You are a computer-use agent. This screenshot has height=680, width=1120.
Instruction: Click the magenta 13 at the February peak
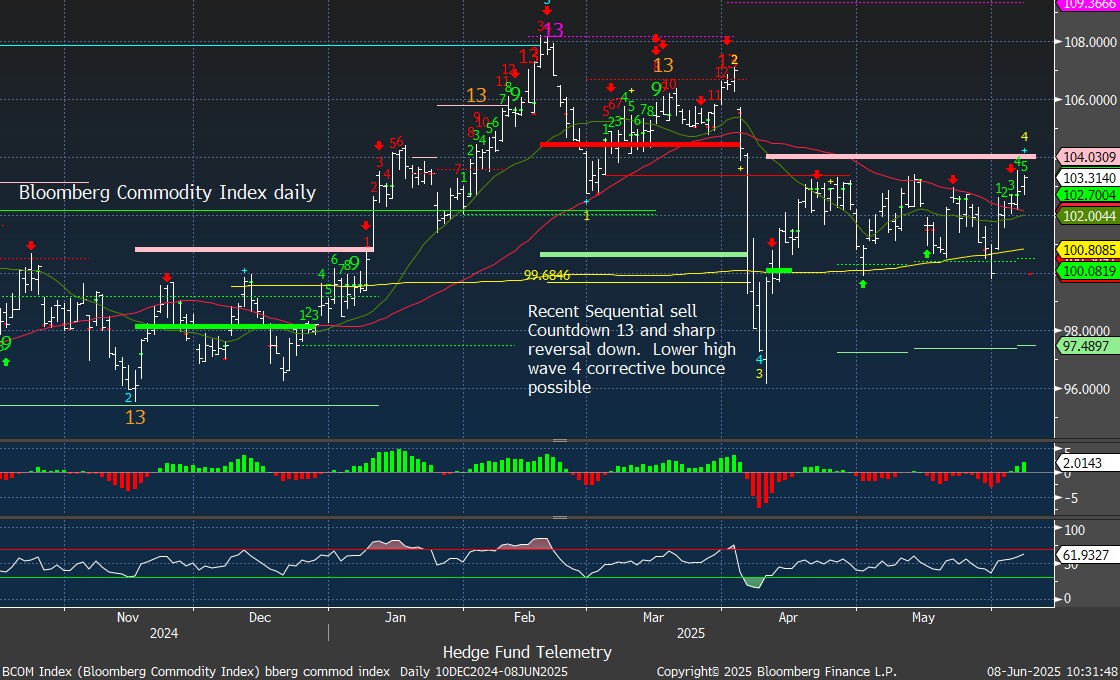[554, 31]
